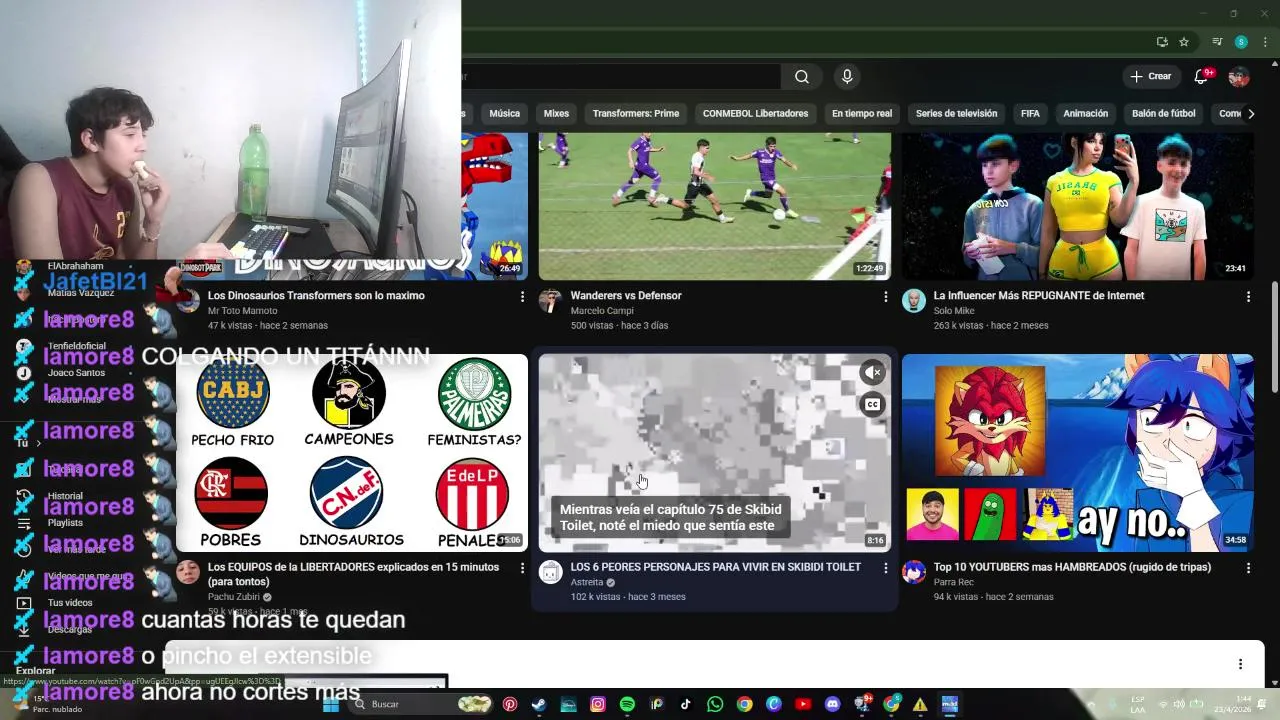Bookmark this page with the star icon
1280x720 pixels.
(x=1184, y=42)
